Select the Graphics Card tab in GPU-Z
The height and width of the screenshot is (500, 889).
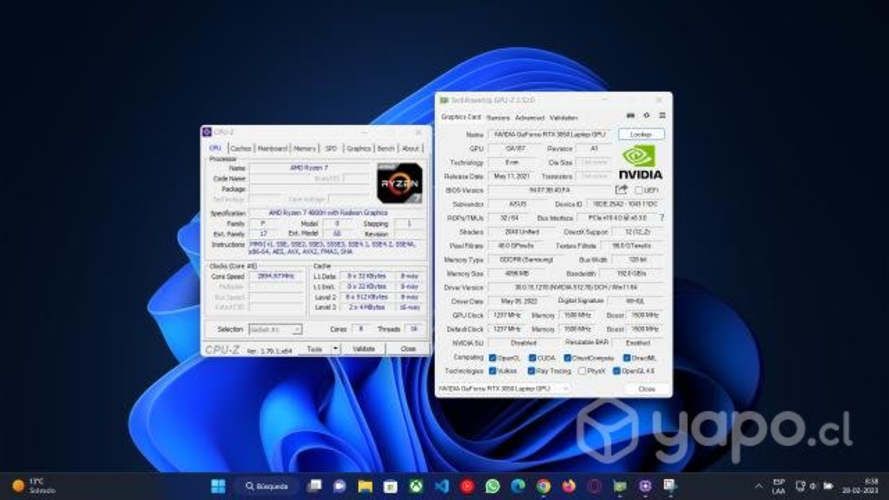coord(461,117)
